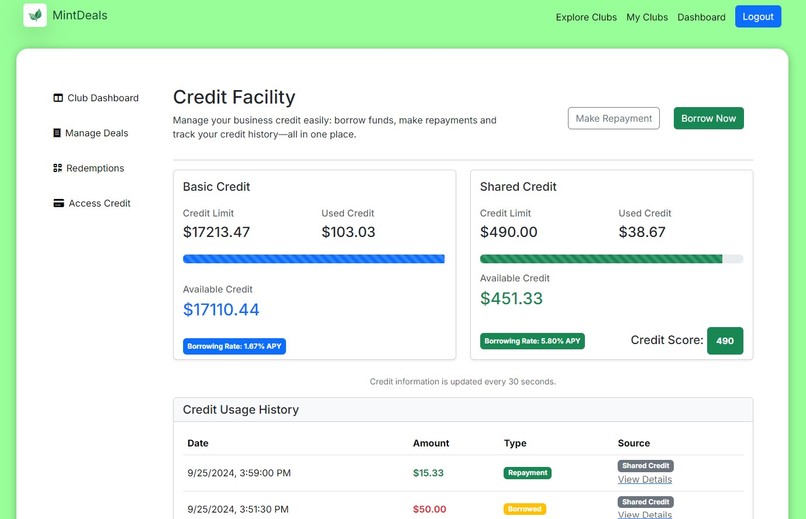Click the Shared Credit badge in the repayment row
The image size is (806, 519).
point(646,466)
